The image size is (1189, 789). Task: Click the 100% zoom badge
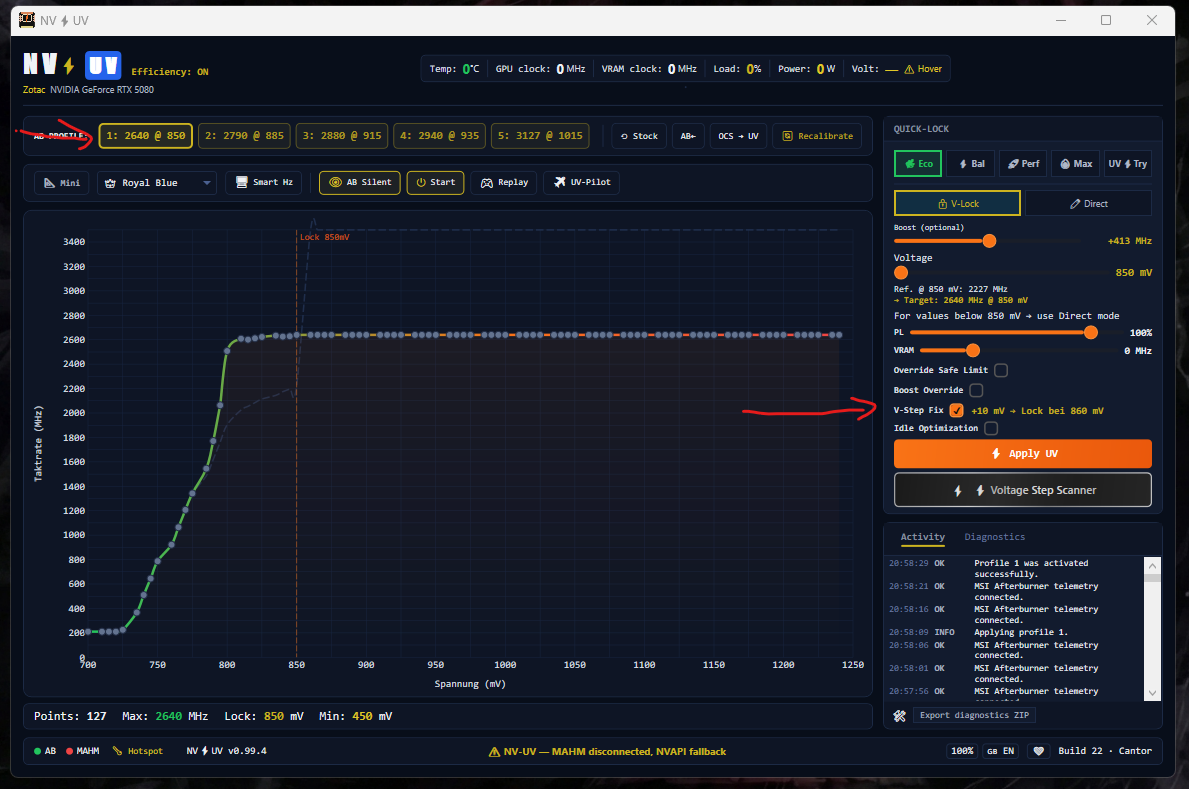[962, 751]
